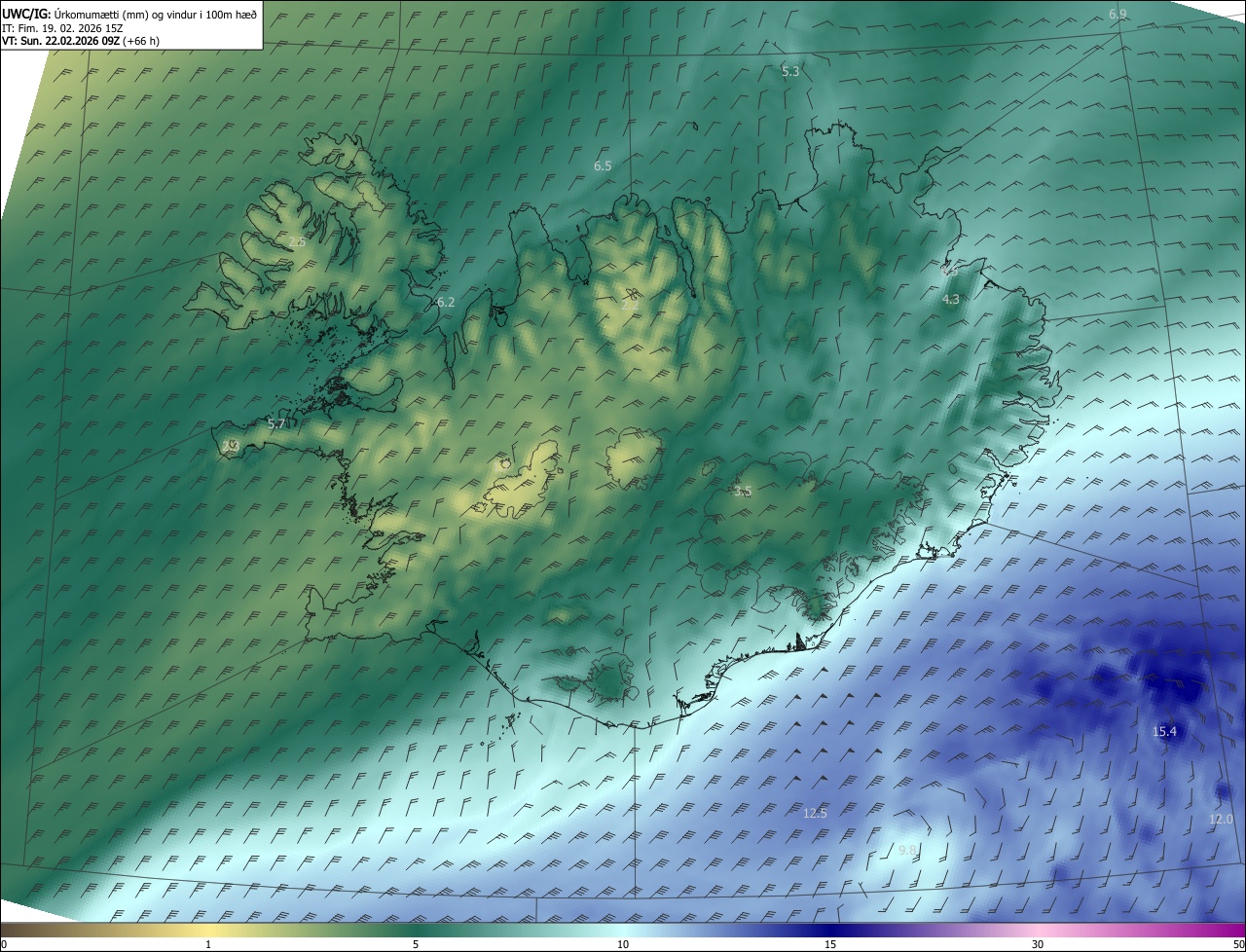Viewport: 1246px width, 952px height.
Task: Click the colour scale tick label 15
Action: tap(830, 944)
